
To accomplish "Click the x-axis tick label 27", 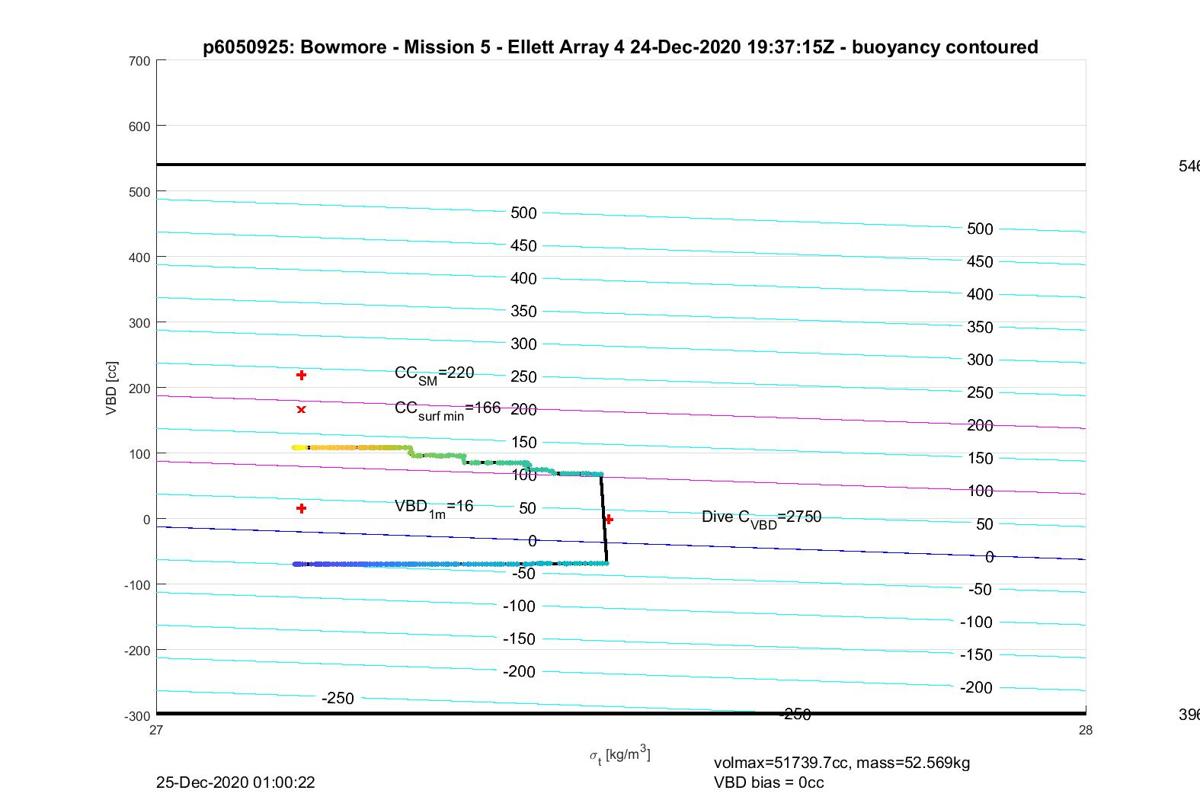I will coord(157,730).
